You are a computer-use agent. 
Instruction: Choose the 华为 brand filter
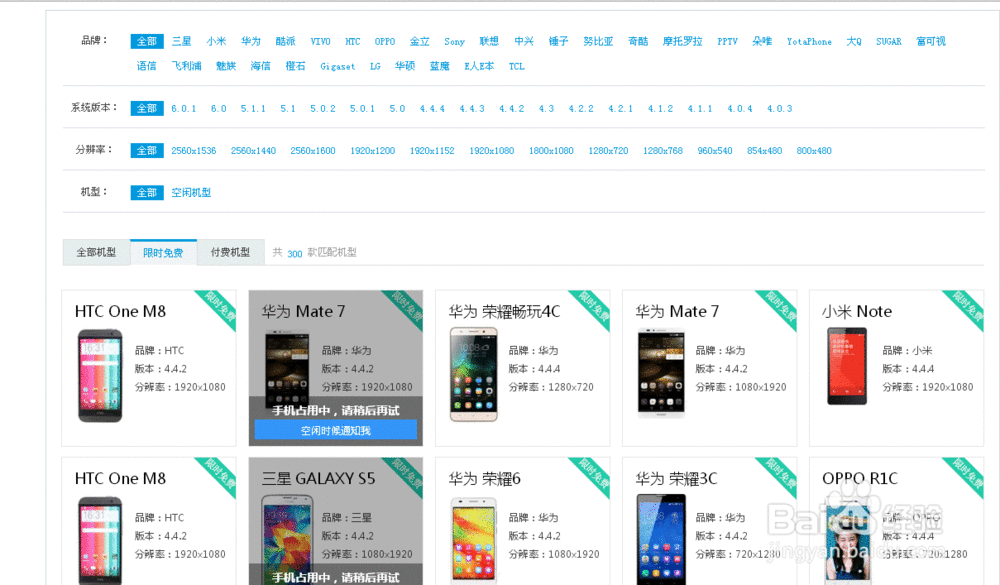coord(251,41)
